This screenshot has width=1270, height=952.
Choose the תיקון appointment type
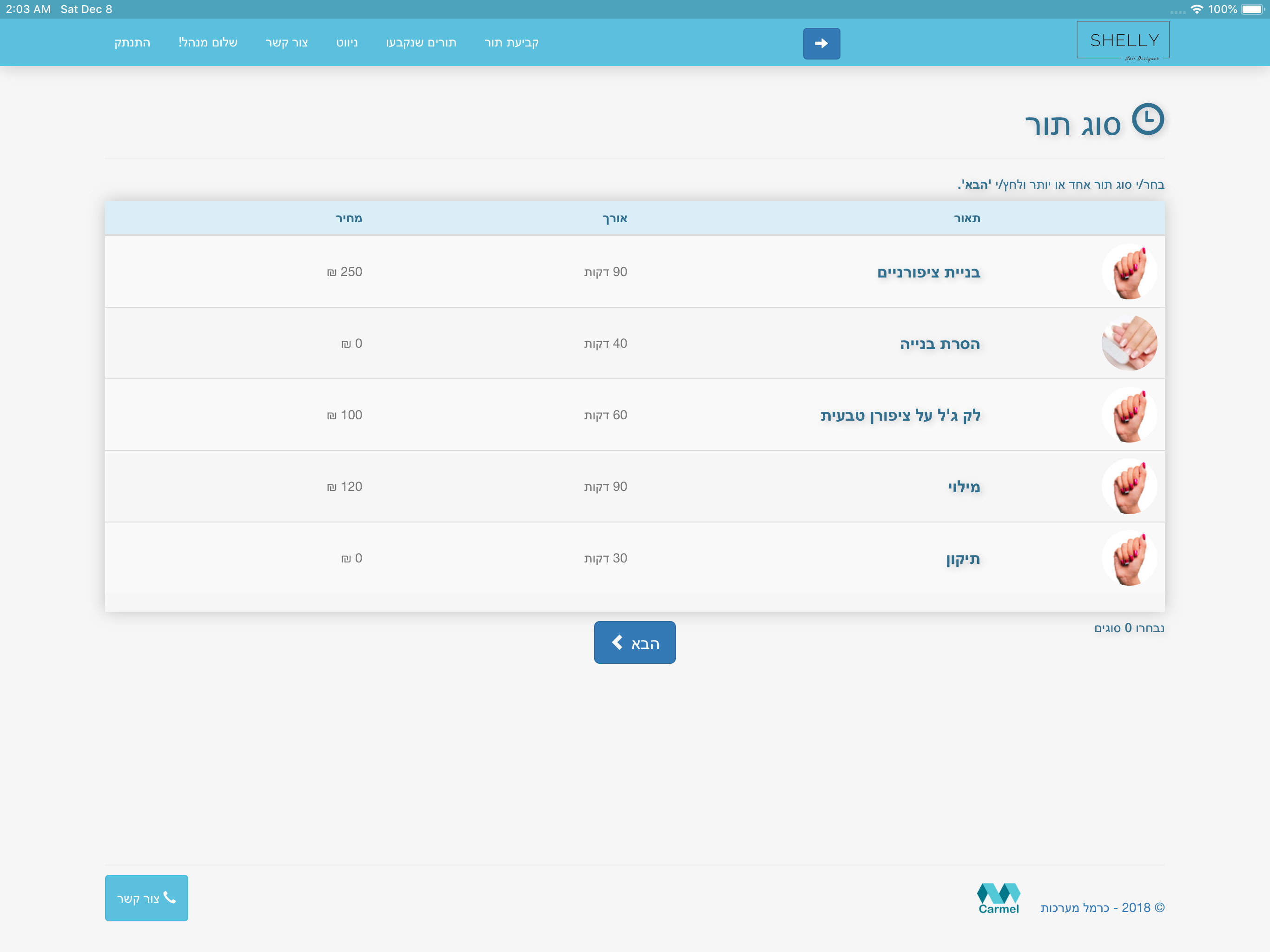tap(963, 559)
